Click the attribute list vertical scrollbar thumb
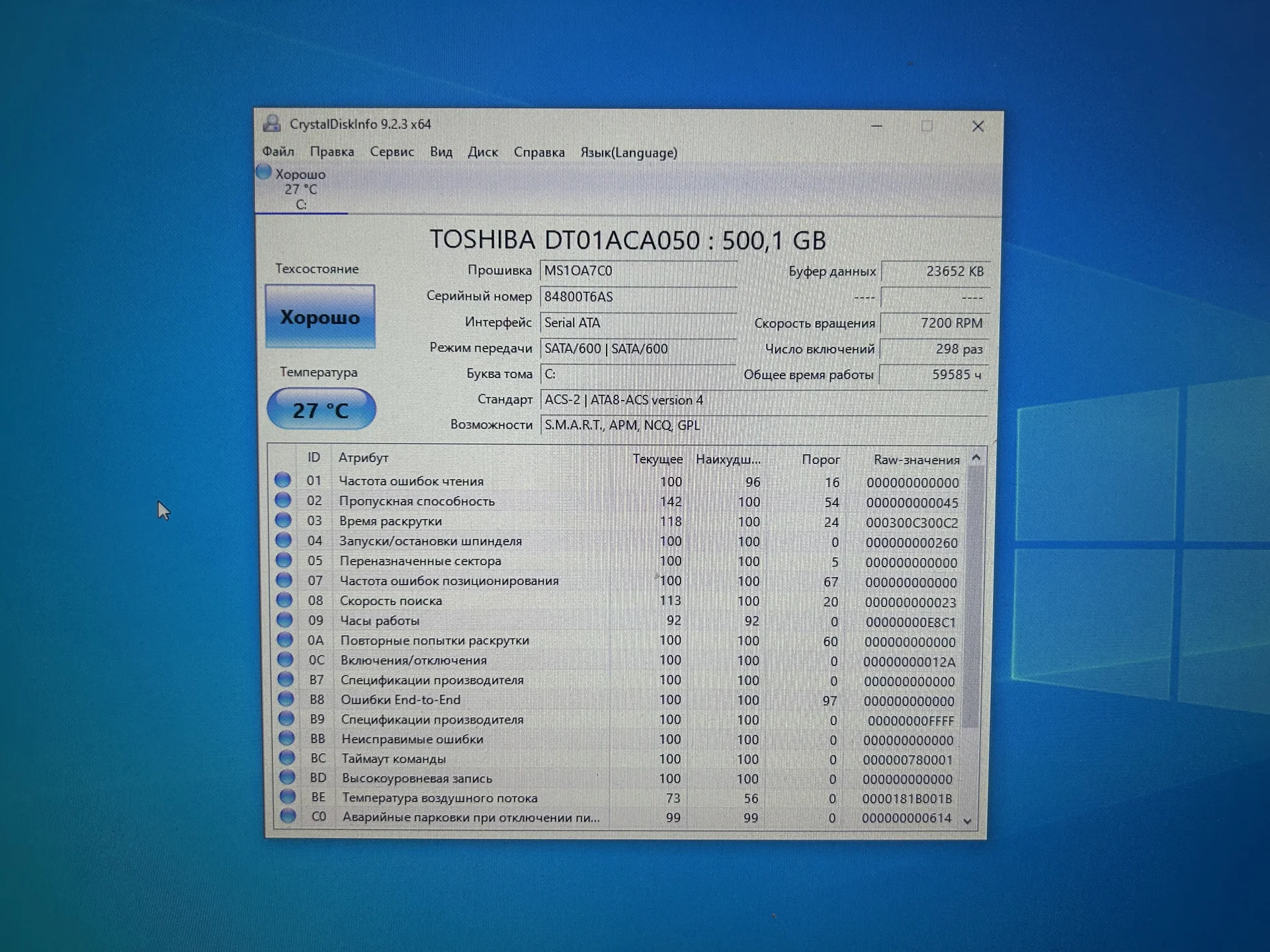Image resolution: width=1270 pixels, height=952 pixels. coord(973,597)
